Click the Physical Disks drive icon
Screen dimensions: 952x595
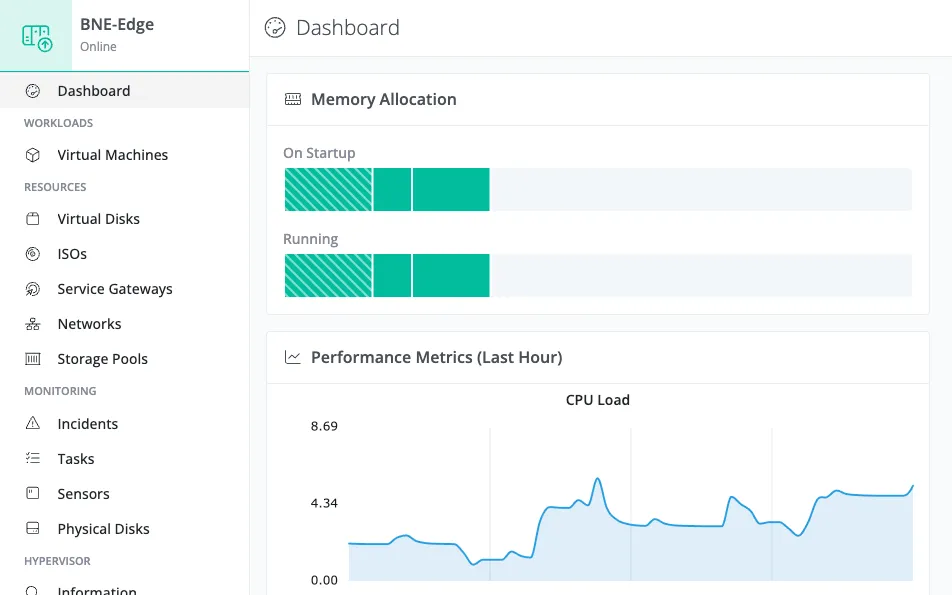point(33,528)
